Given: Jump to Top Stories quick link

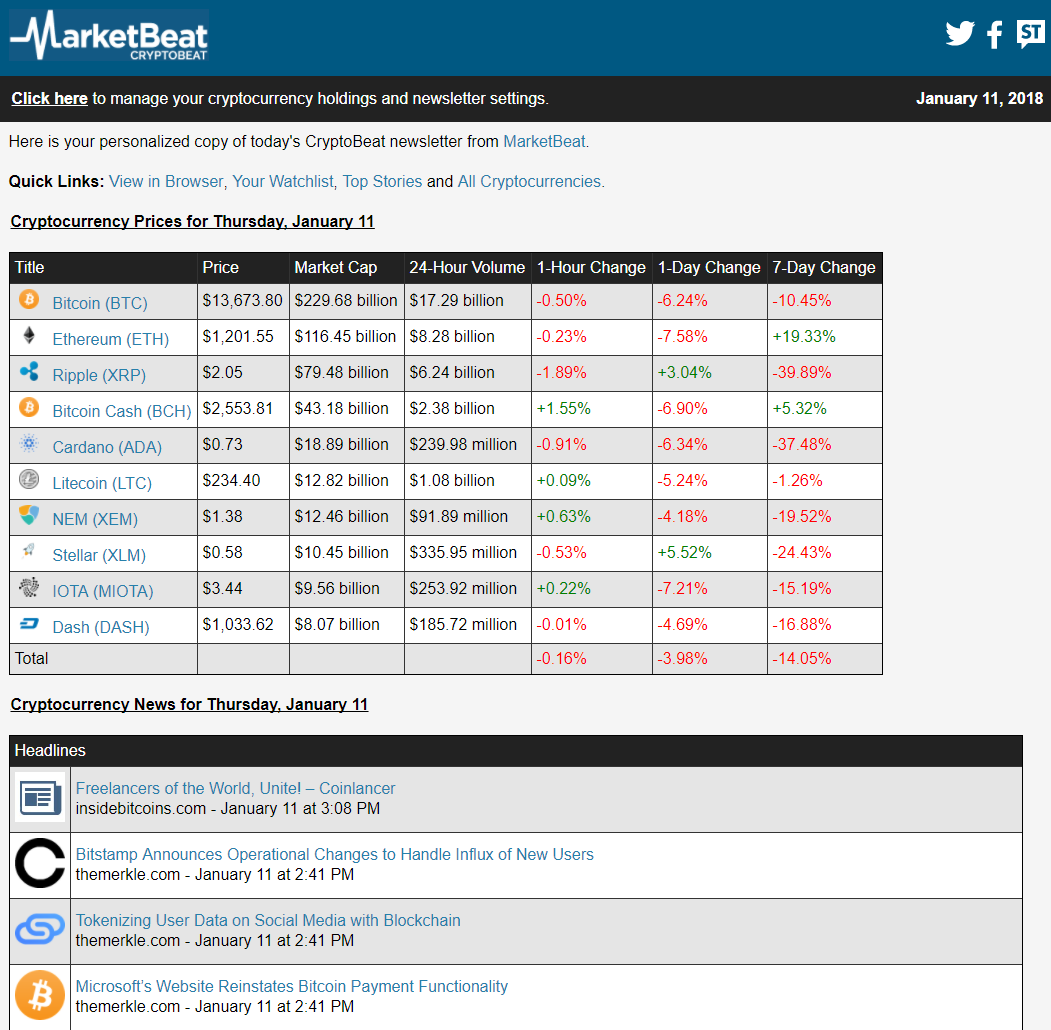Looking at the screenshot, I should click(382, 182).
